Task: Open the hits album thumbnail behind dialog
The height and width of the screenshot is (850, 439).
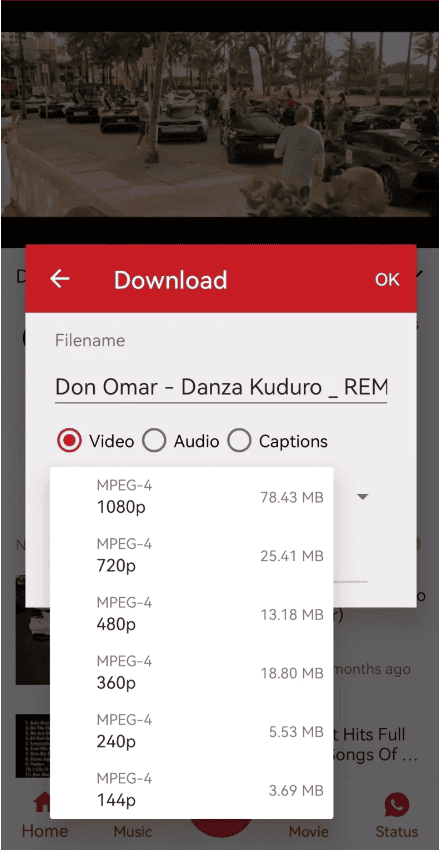Action: coord(33,747)
